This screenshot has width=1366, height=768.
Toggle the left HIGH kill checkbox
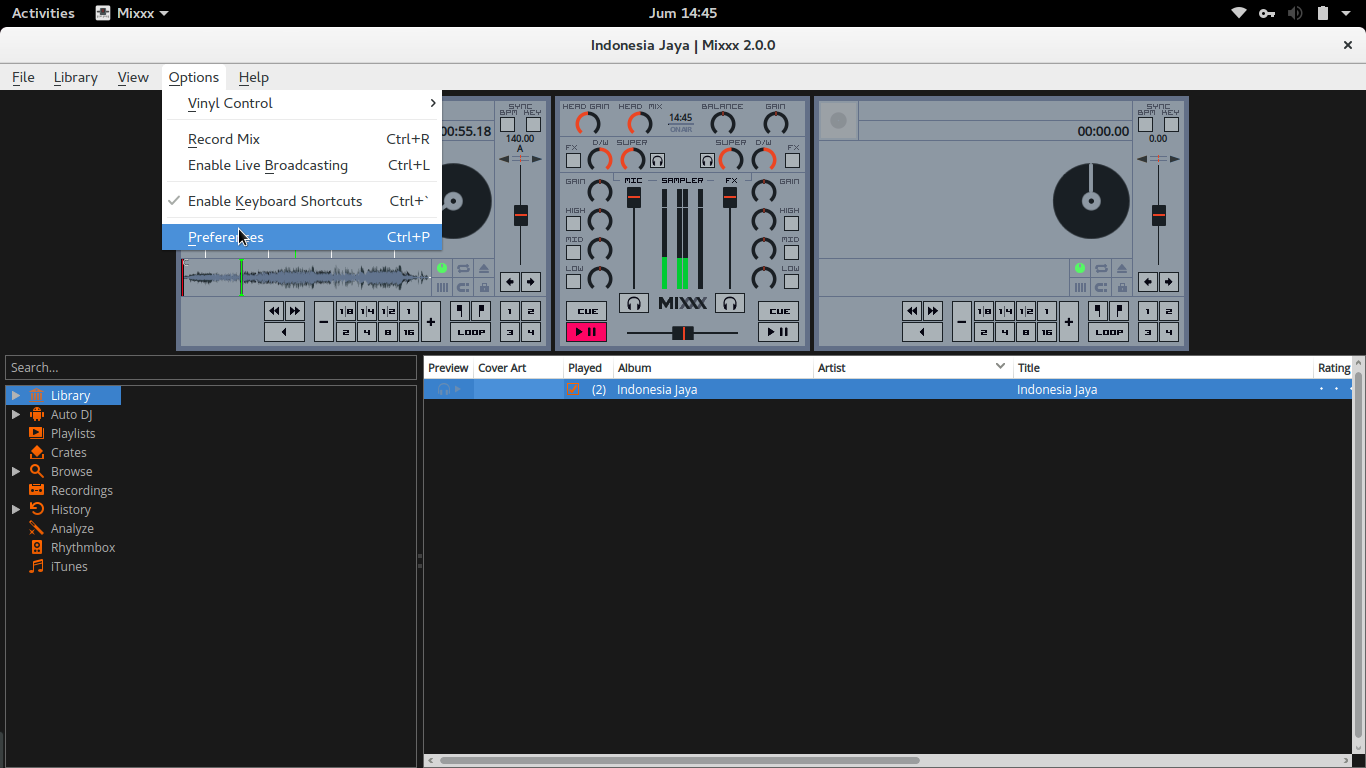[573, 223]
